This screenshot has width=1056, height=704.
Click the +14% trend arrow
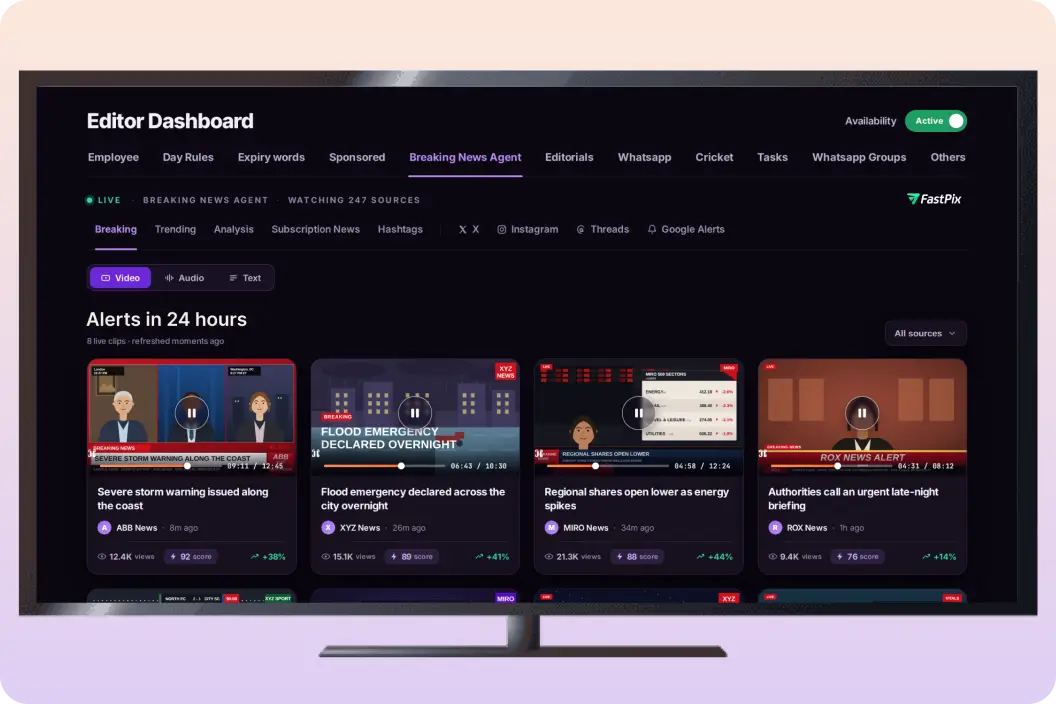pyautogui.click(x=926, y=556)
